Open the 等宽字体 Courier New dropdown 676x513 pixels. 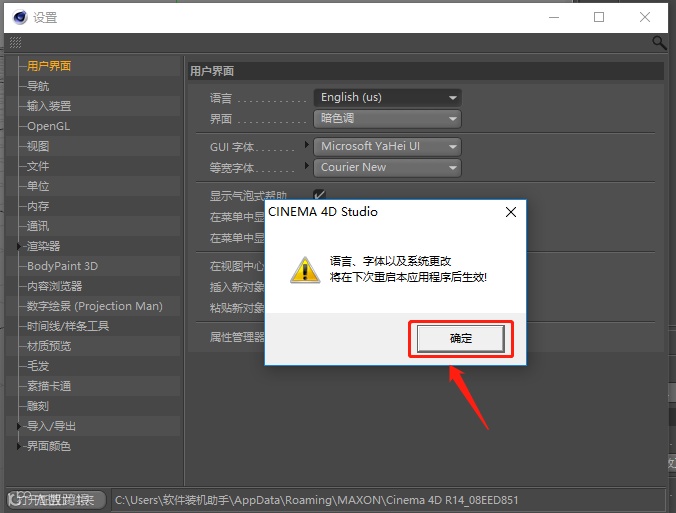388,167
